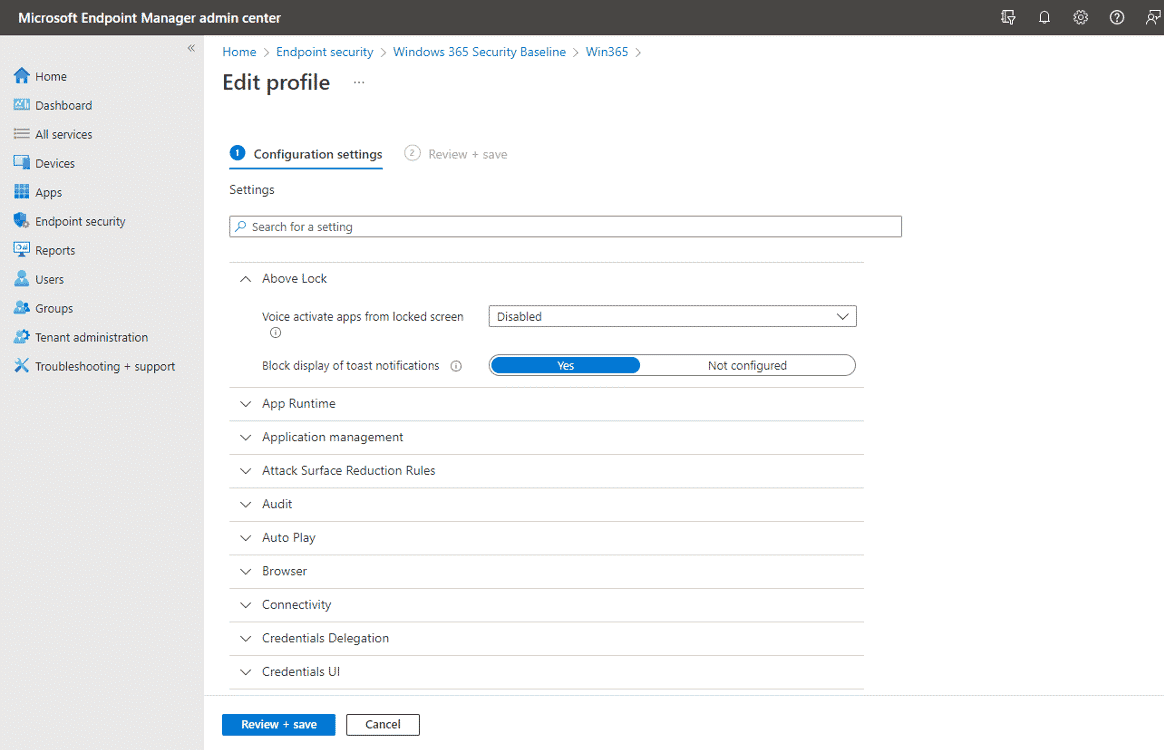The height and width of the screenshot is (750, 1164).
Task: Select the Configuration settings step tab
Action: 306,154
